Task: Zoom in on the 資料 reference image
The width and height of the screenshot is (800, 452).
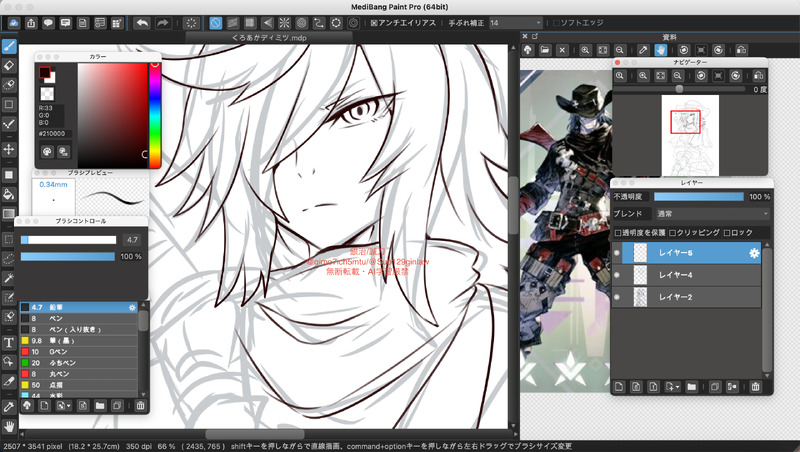Action: pos(585,50)
